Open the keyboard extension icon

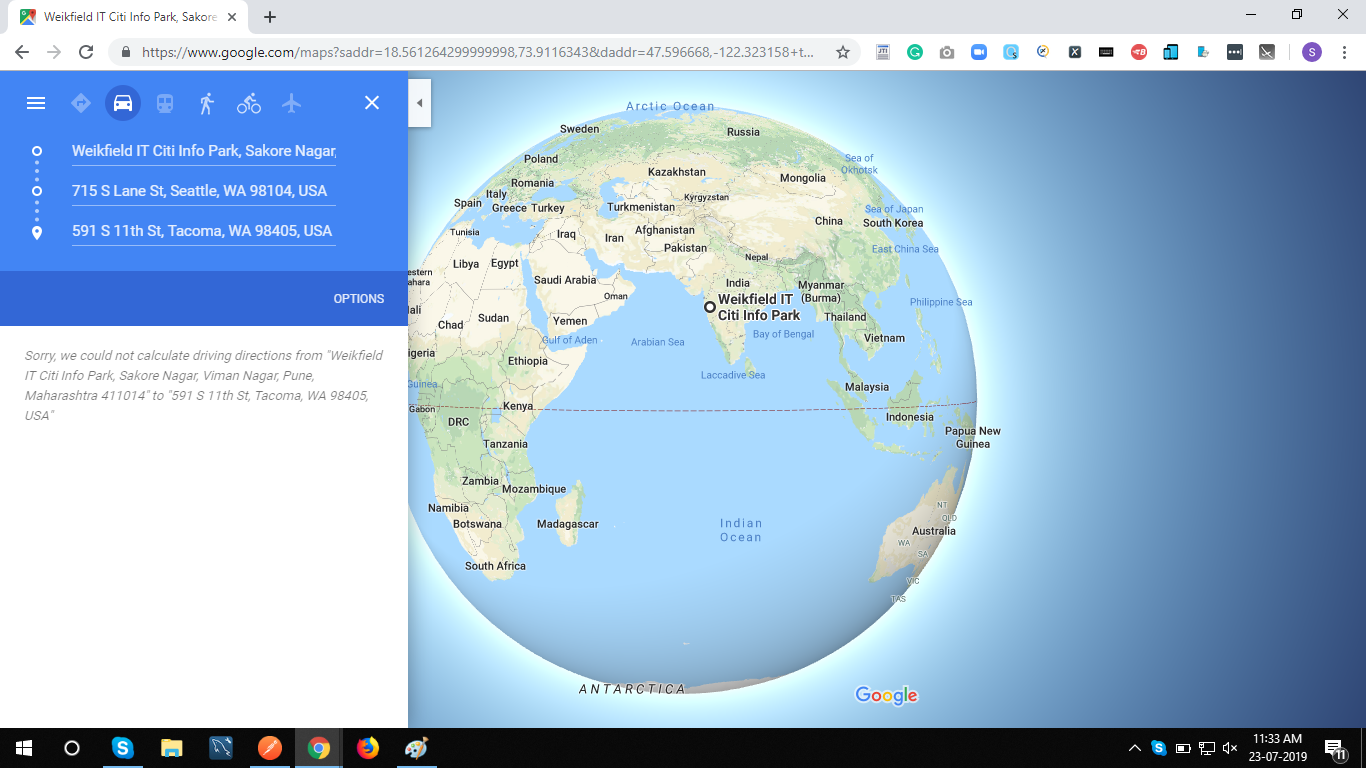click(x=1106, y=52)
